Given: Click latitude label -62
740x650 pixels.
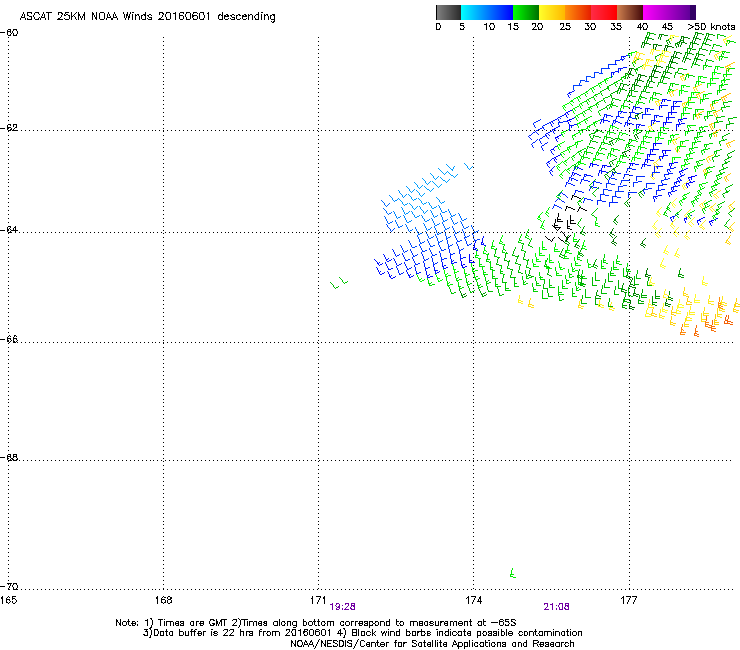Looking at the screenshot, I should 9,128.
